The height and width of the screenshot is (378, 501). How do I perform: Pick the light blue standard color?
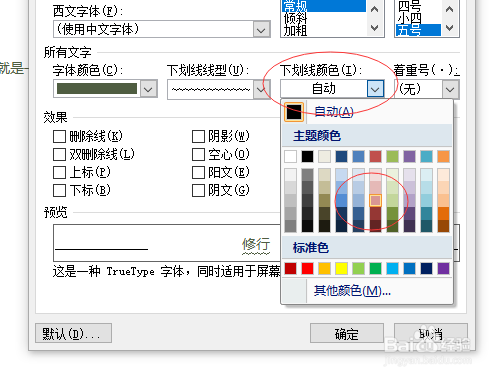392,268
